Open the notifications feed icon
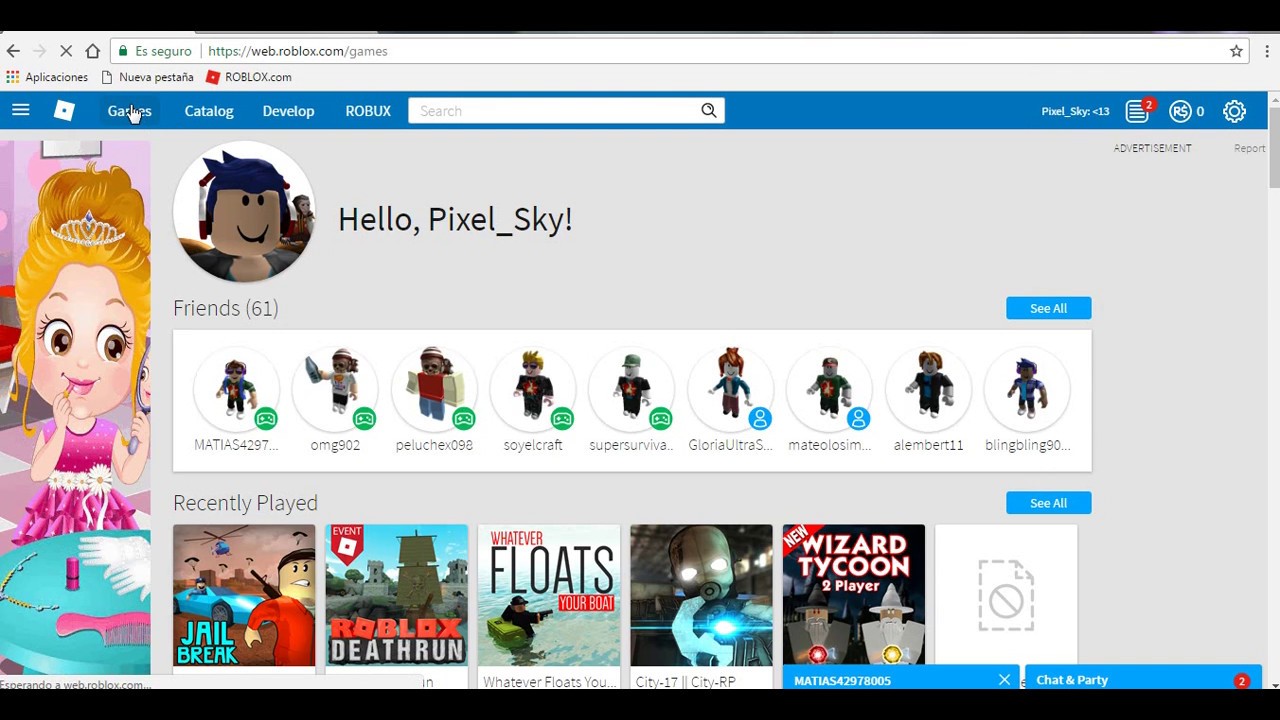This screenshot has width=1280, height=720. coord(1137,111)
